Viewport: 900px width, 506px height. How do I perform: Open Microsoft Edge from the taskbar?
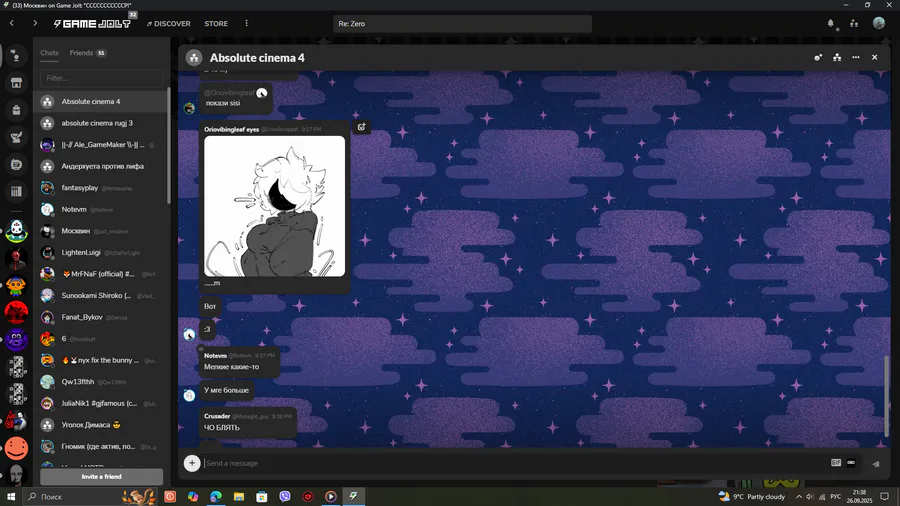pos(216,496)
